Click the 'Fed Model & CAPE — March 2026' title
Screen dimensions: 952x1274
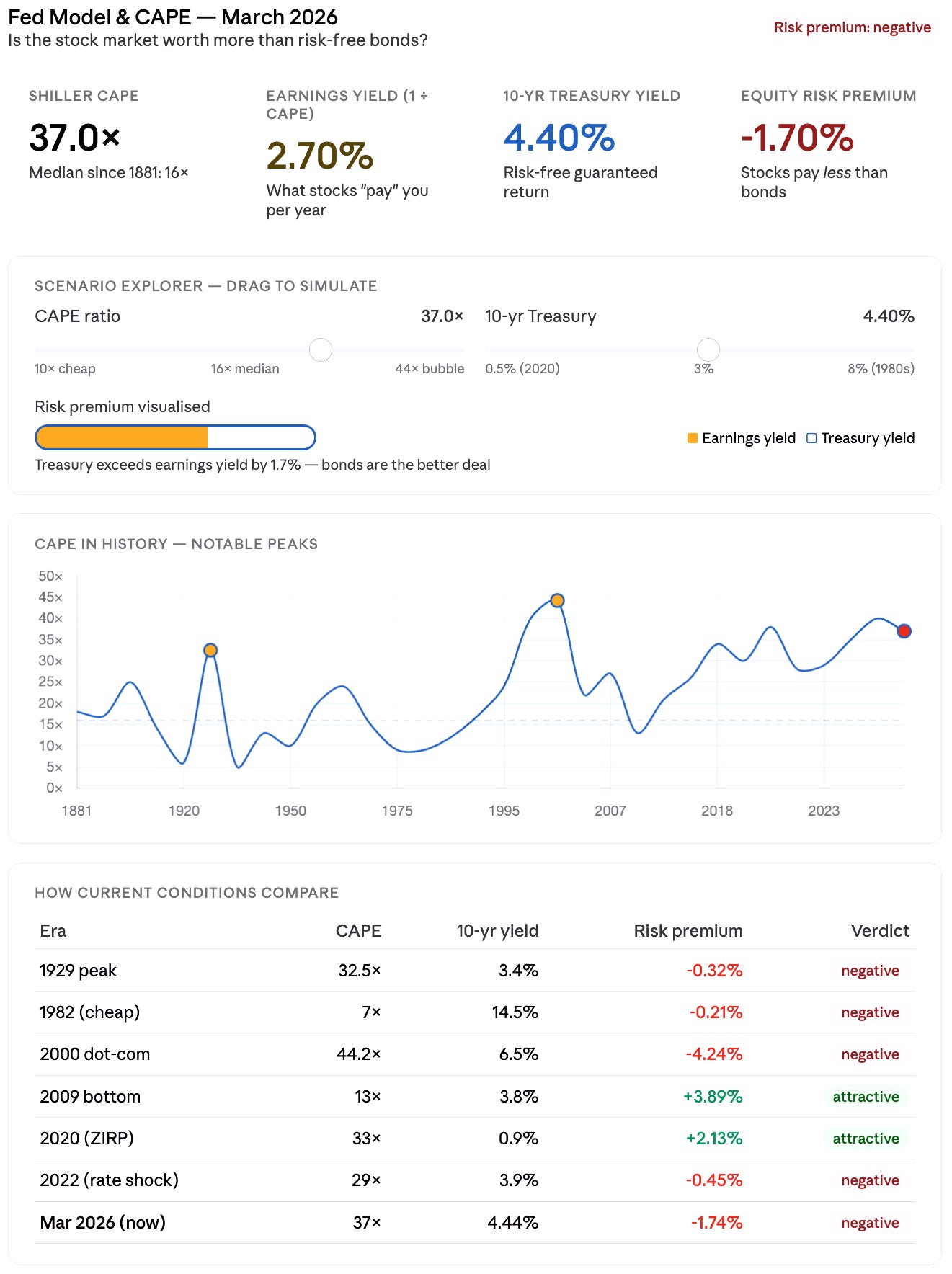[x=173, y=17]
